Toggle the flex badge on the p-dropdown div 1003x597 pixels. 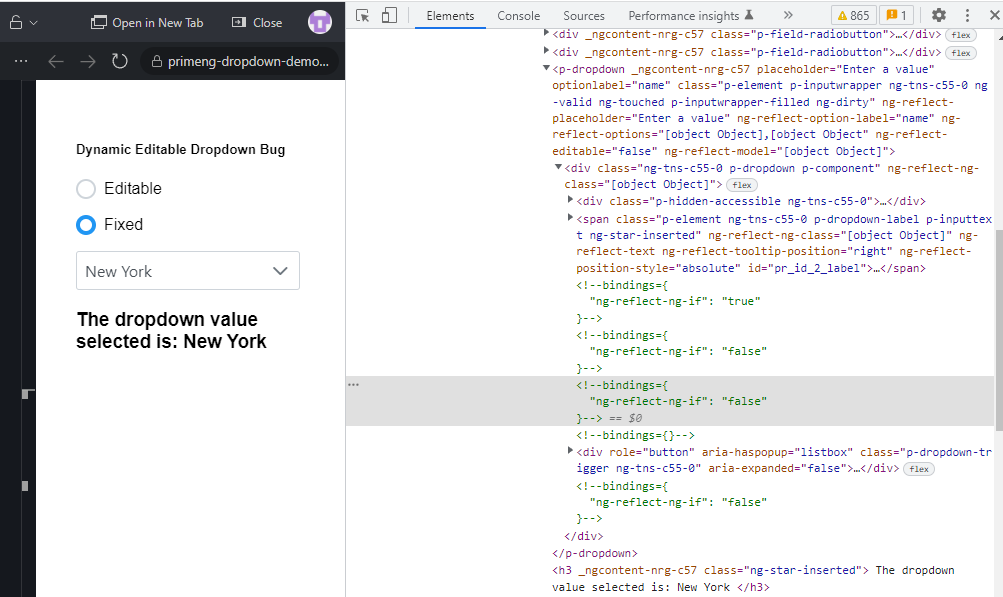(x=741, y=184)
